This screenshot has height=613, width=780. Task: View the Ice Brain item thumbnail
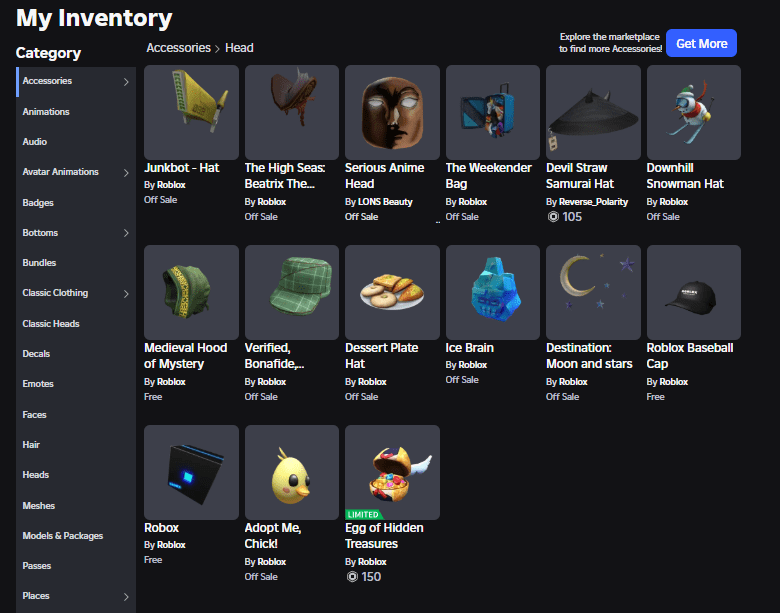click(x=492, y=293)
